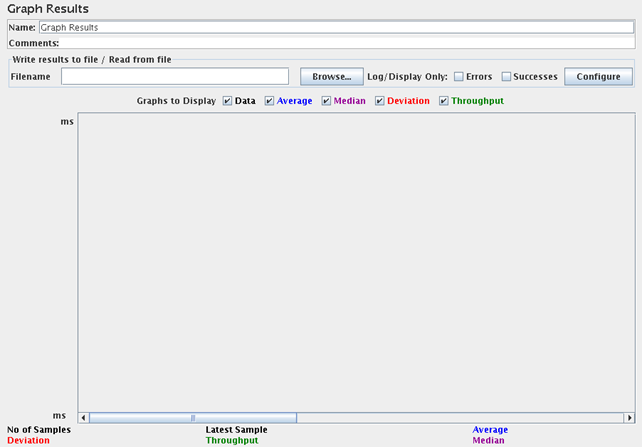Click the scrollbar left arrow button
Image resolution: width=642 pixels, height=447 pixels.
click(x=83, y=418)
